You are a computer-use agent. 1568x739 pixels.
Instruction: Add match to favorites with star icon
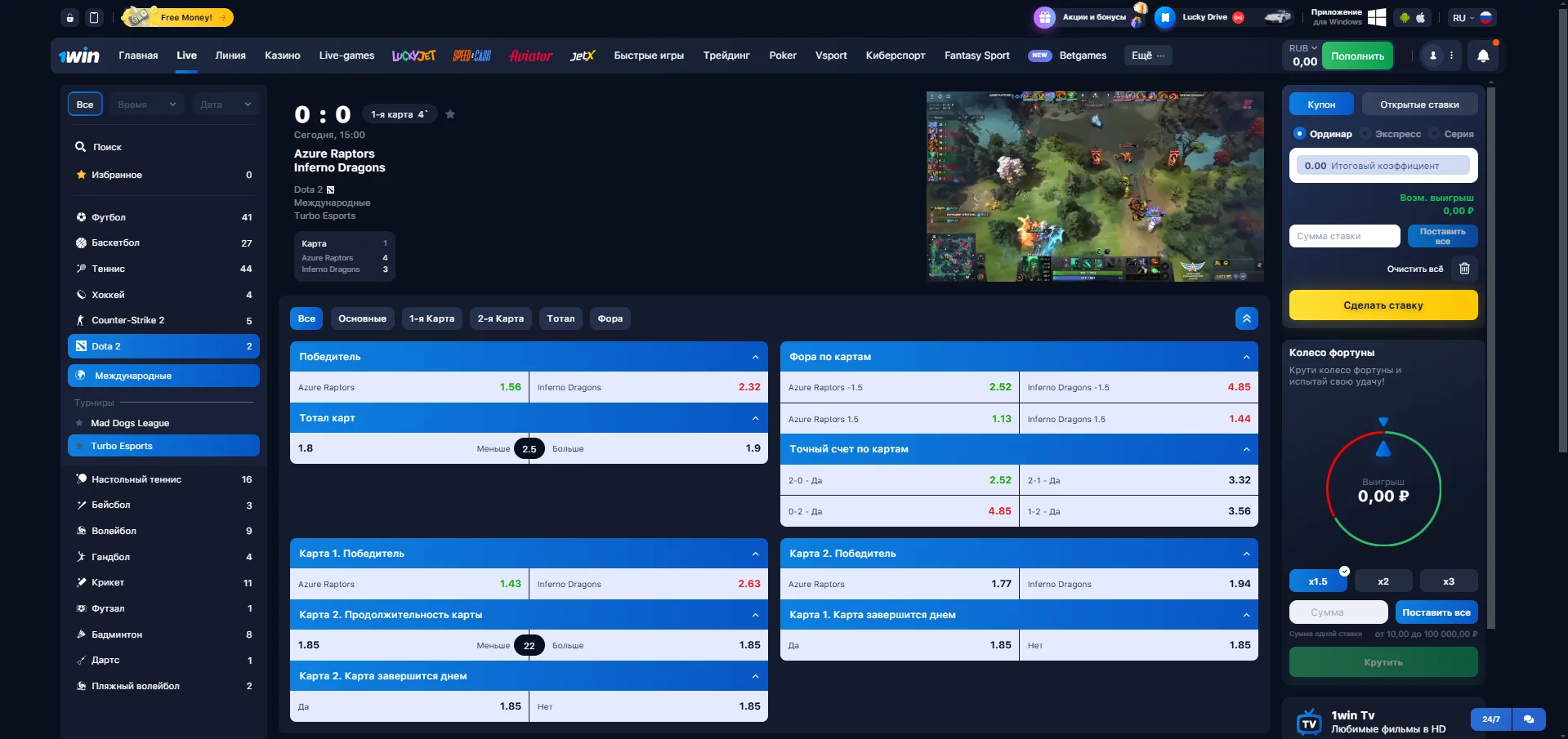tap(450, 114)
